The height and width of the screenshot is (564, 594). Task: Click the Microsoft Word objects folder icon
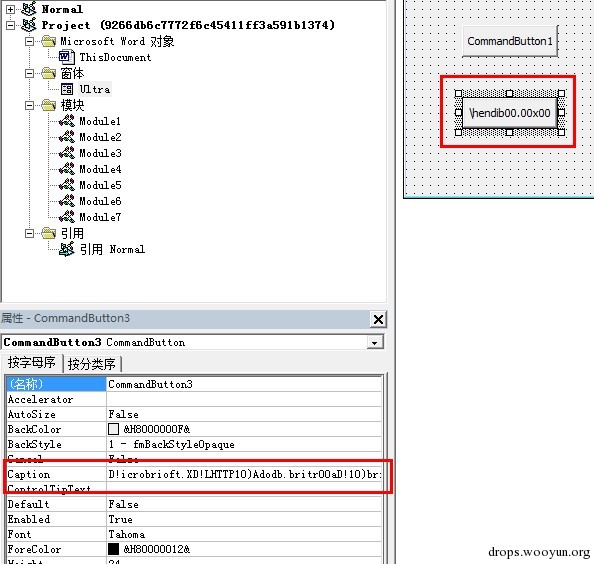pyautogui.click(x=48, y=41)
